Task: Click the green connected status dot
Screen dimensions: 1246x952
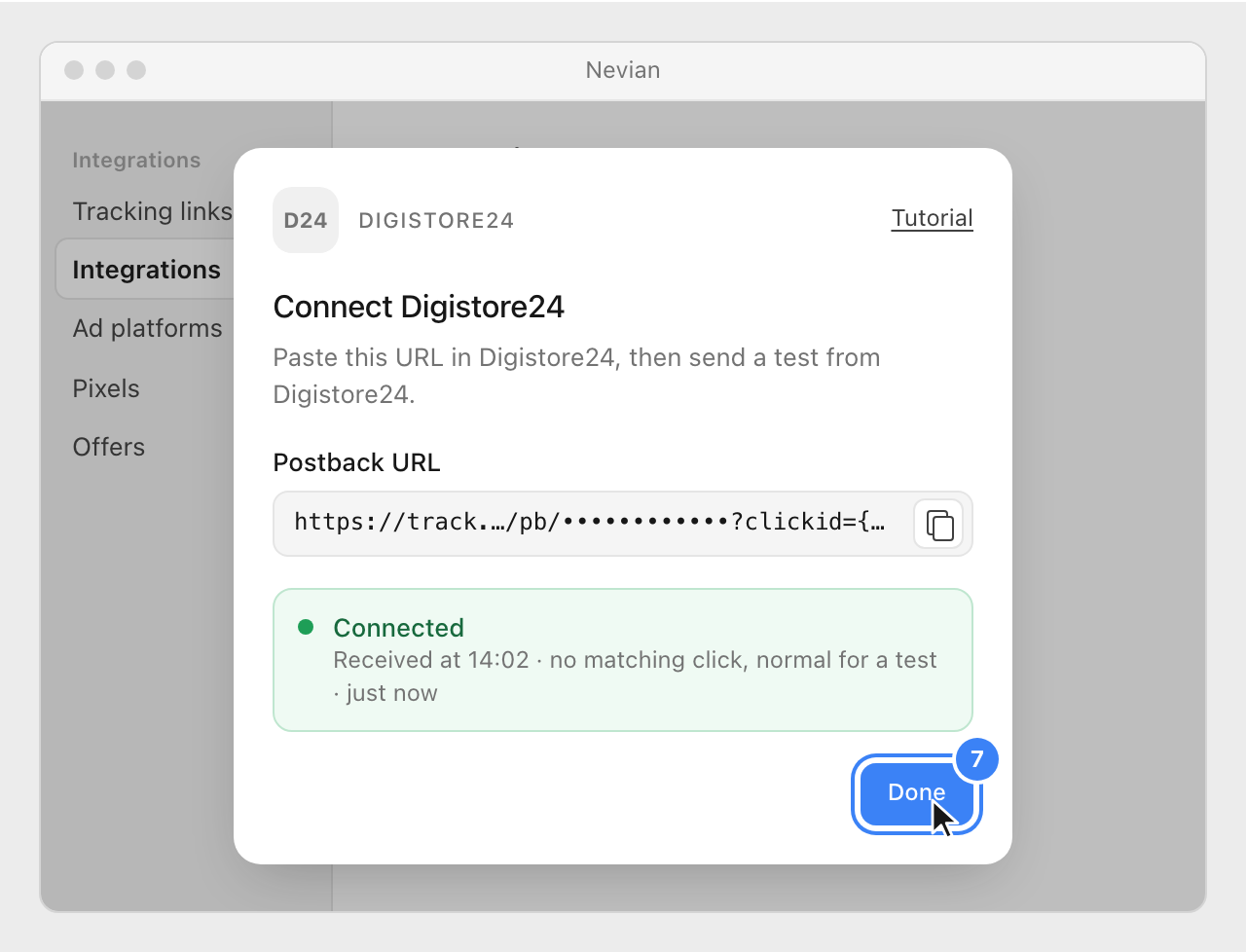Action: 306,627
